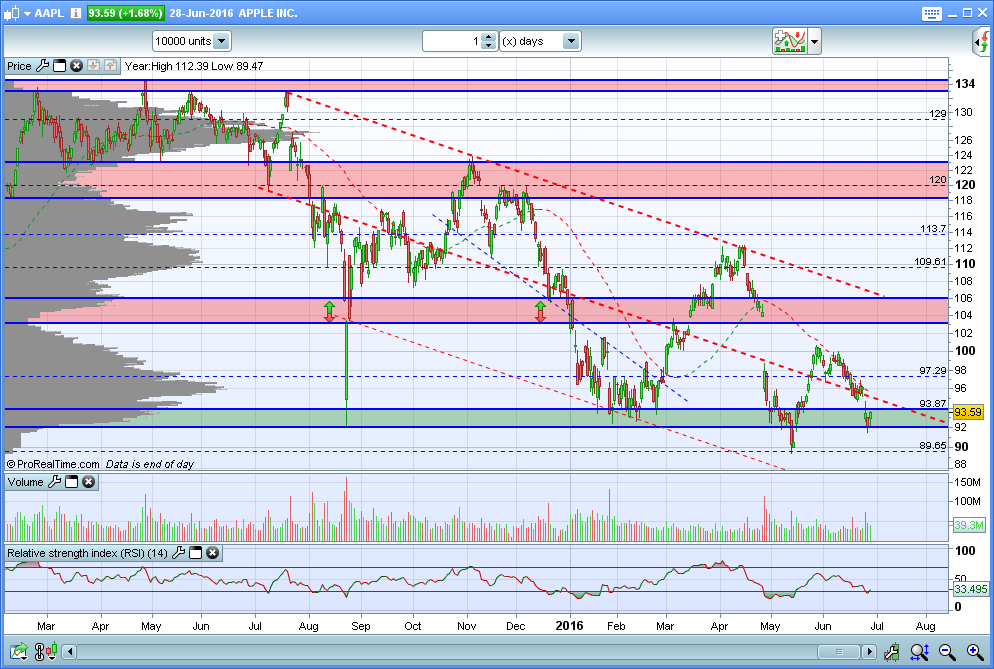
Task: Click the timeframe number input field
Action: pyautogui.click(x=451, y=41)
